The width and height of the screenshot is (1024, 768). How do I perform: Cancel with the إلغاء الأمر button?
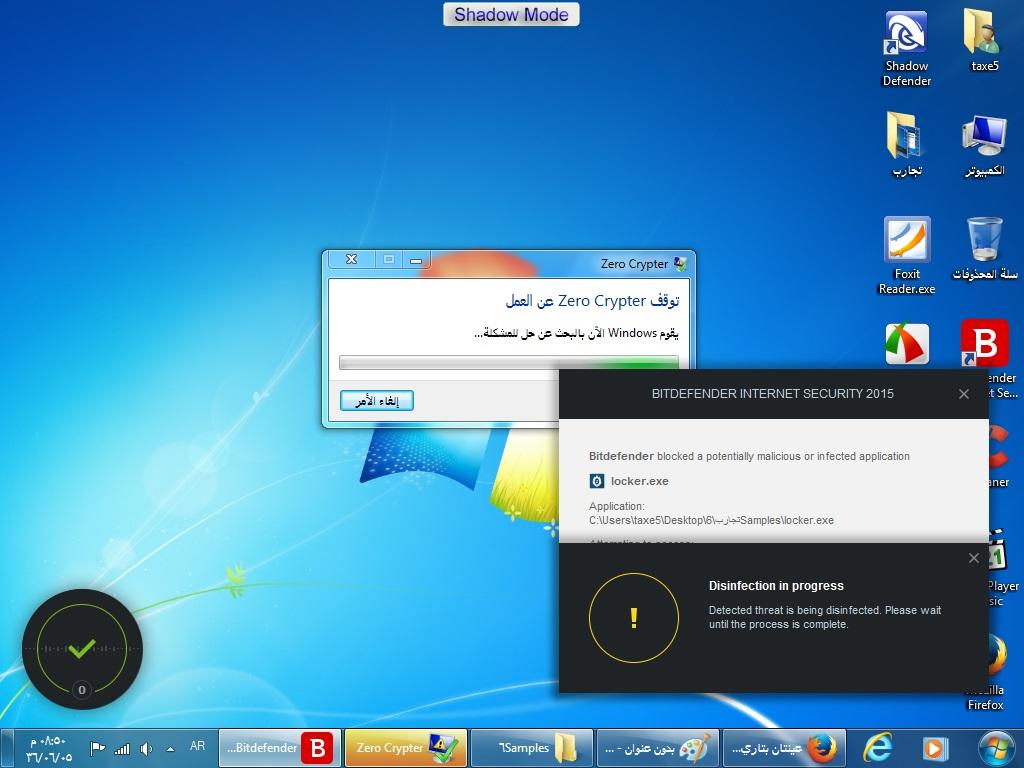point(377,400)
